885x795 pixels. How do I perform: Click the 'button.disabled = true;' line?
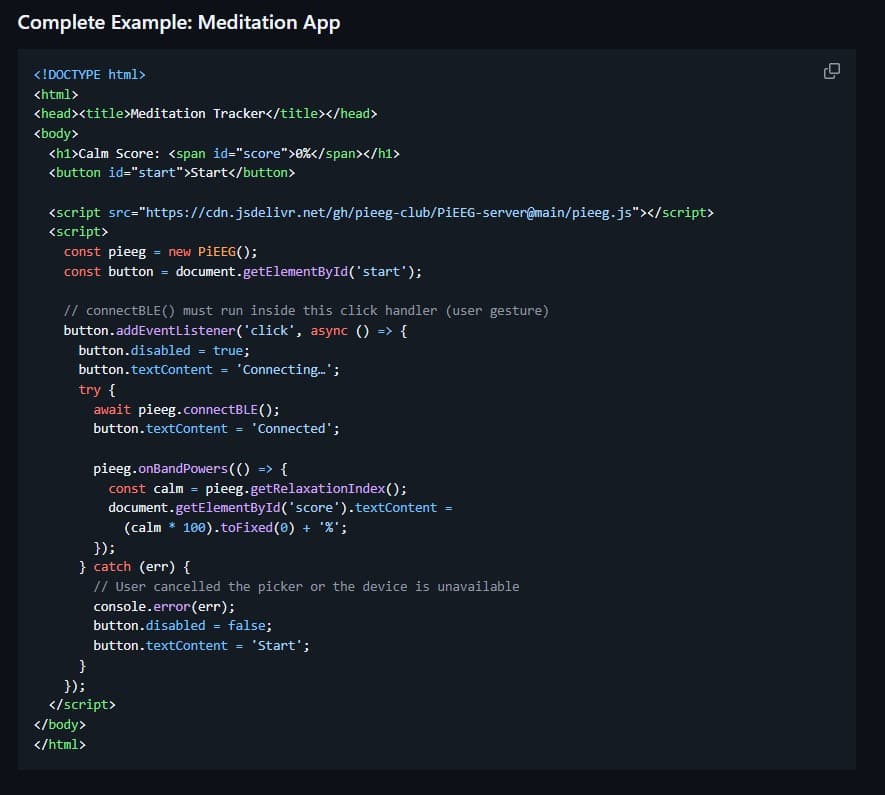point(164,350)
